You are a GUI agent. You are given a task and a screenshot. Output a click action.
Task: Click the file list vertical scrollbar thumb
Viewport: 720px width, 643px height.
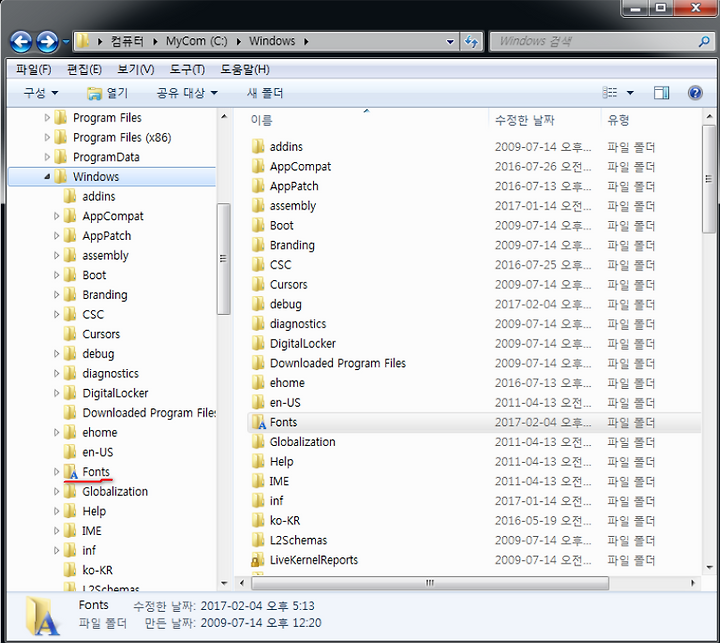(x=709, y=179)
